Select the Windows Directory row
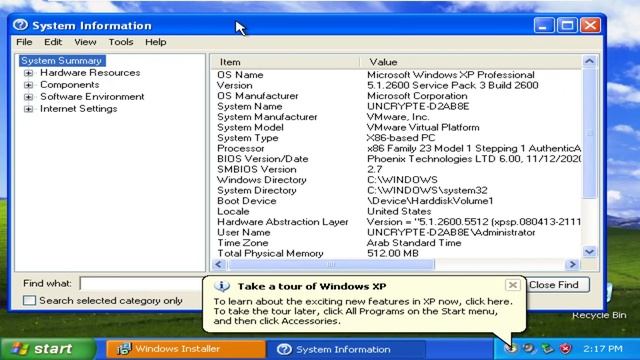640x360 pixels. coord(397,180)
